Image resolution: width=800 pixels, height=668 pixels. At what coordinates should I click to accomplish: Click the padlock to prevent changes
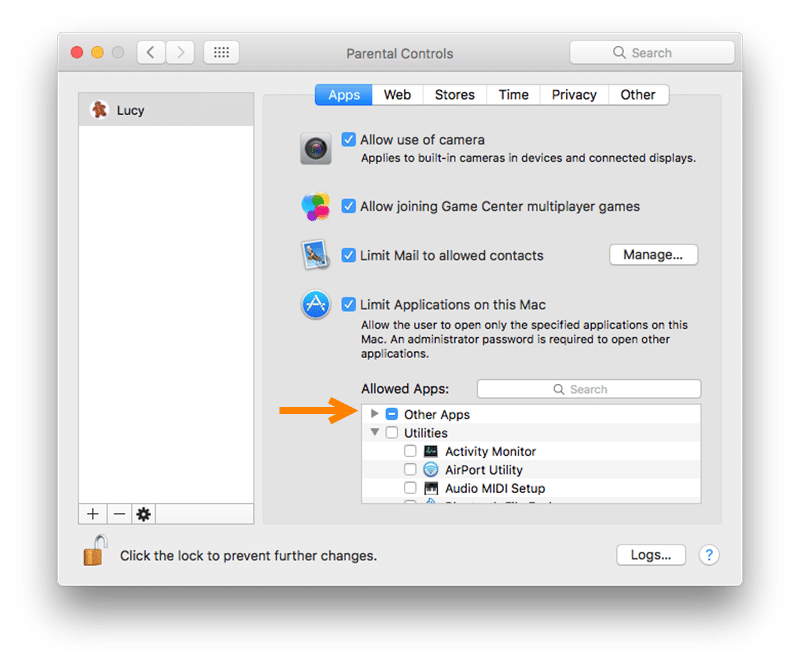(95, 552)
